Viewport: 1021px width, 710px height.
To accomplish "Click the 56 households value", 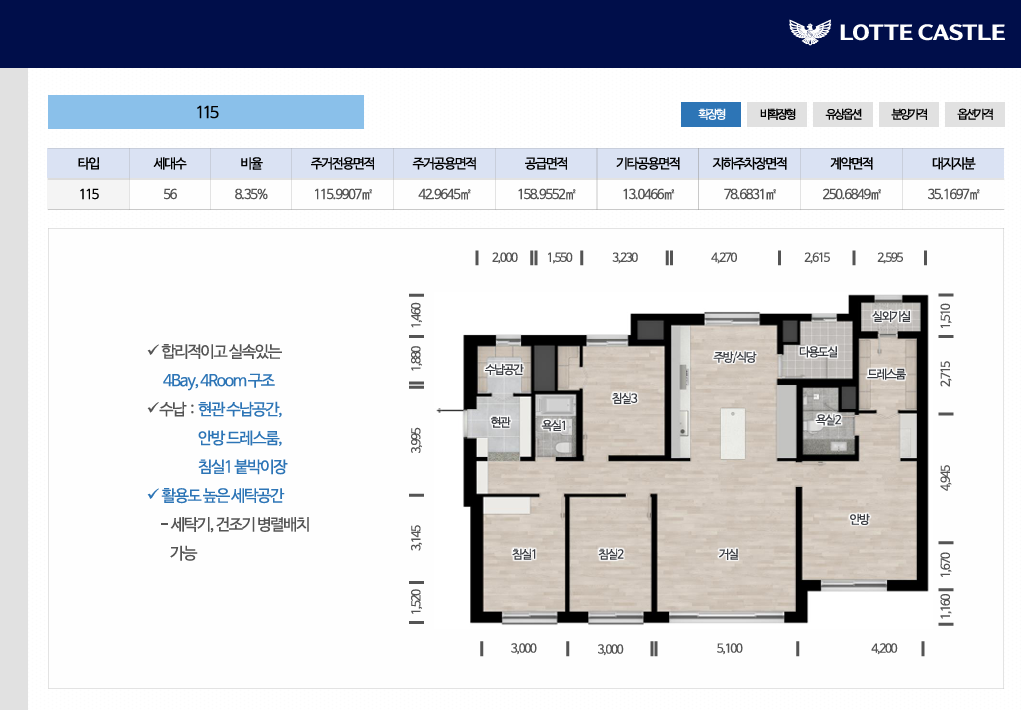I will click(x=170, y=194).
